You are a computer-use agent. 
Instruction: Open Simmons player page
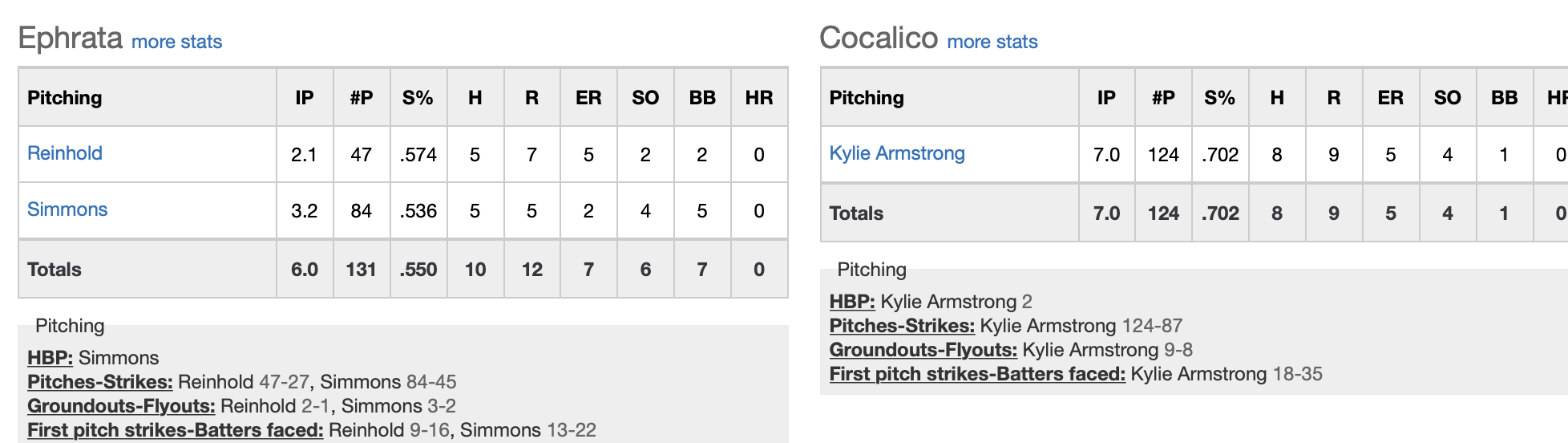pos(67,209)
